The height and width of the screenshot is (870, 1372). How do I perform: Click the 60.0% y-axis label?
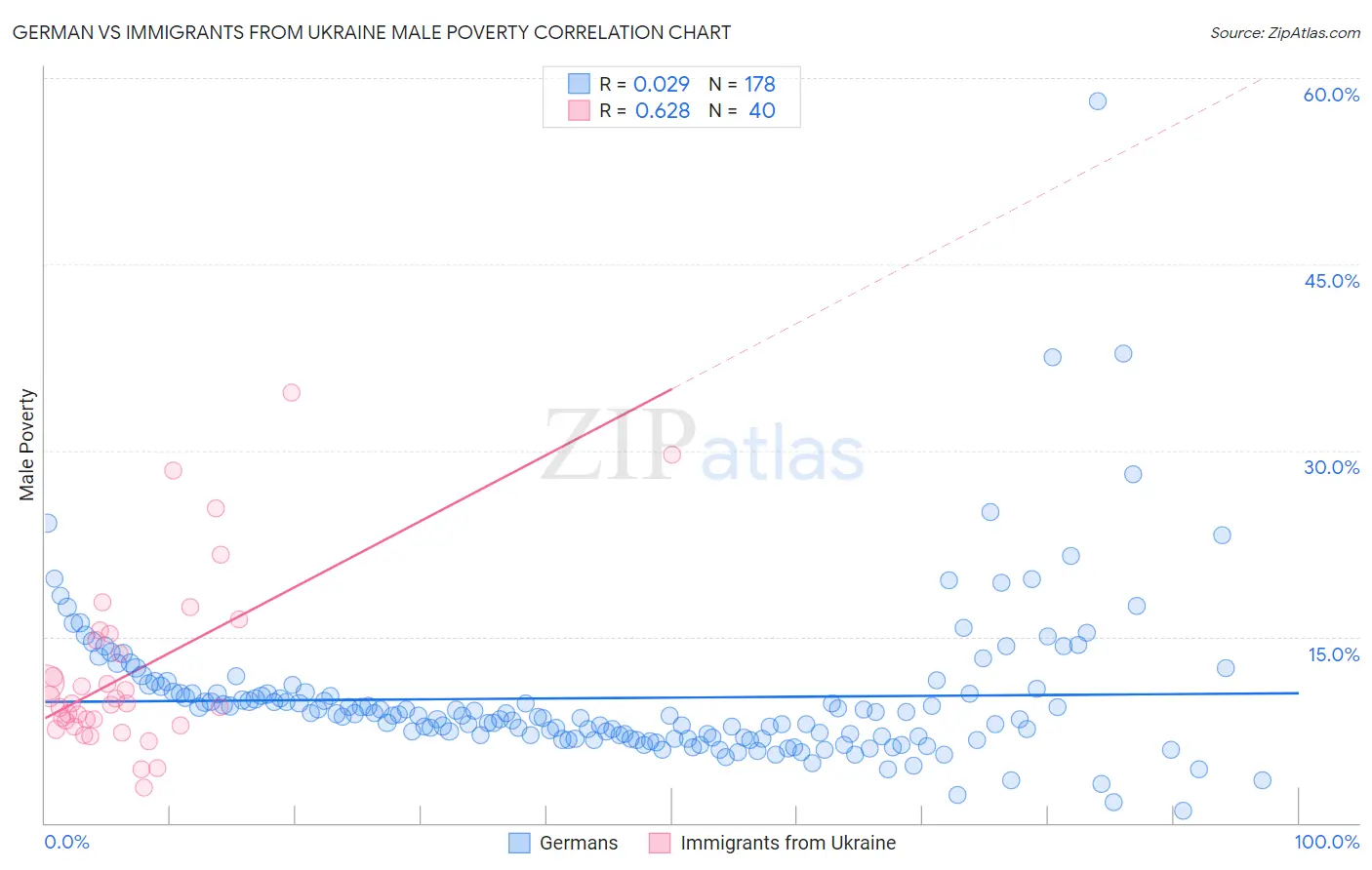pos(1331,95)
